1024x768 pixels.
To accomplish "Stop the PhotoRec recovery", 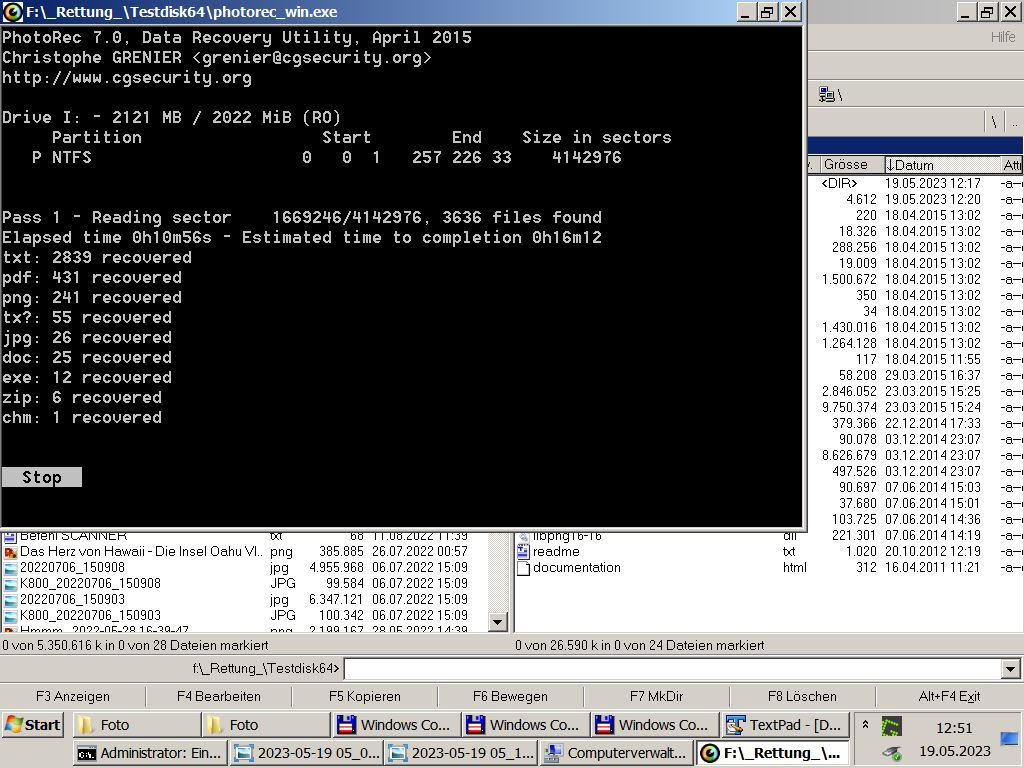I will click(x=42, y=477).
